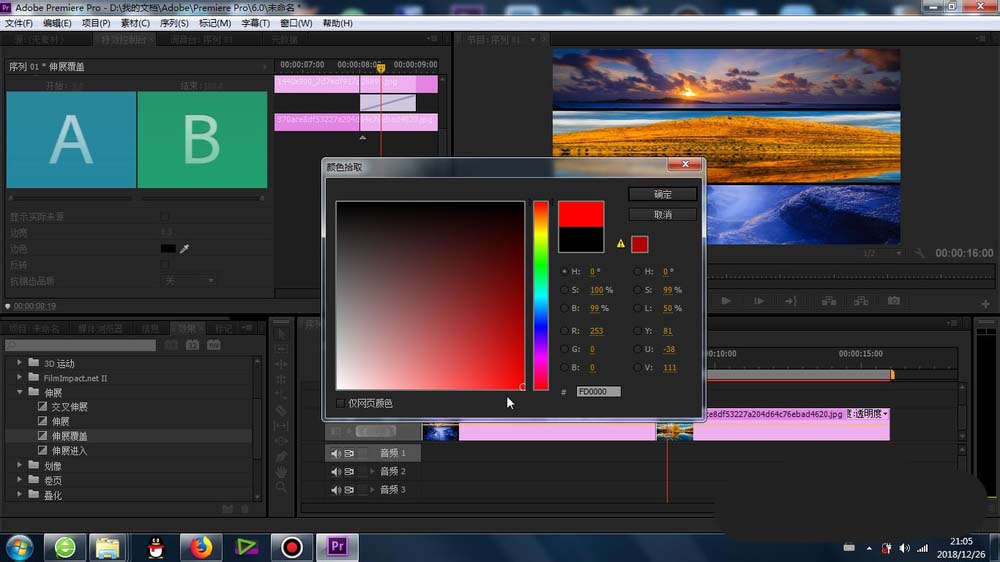Open the 文件(F) menu

tap(18, 23)
